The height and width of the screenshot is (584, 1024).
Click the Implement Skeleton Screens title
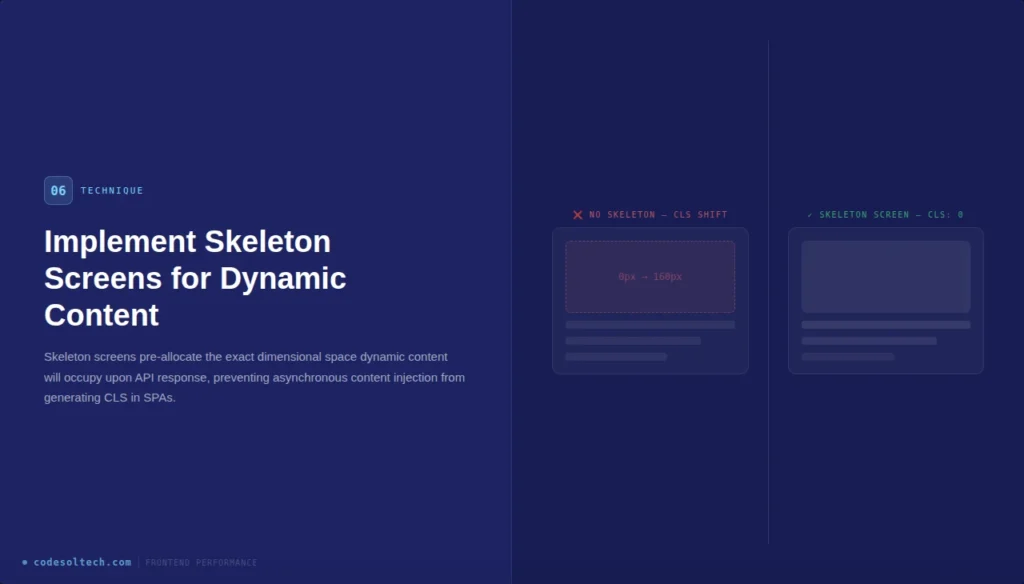click(194, 278)
